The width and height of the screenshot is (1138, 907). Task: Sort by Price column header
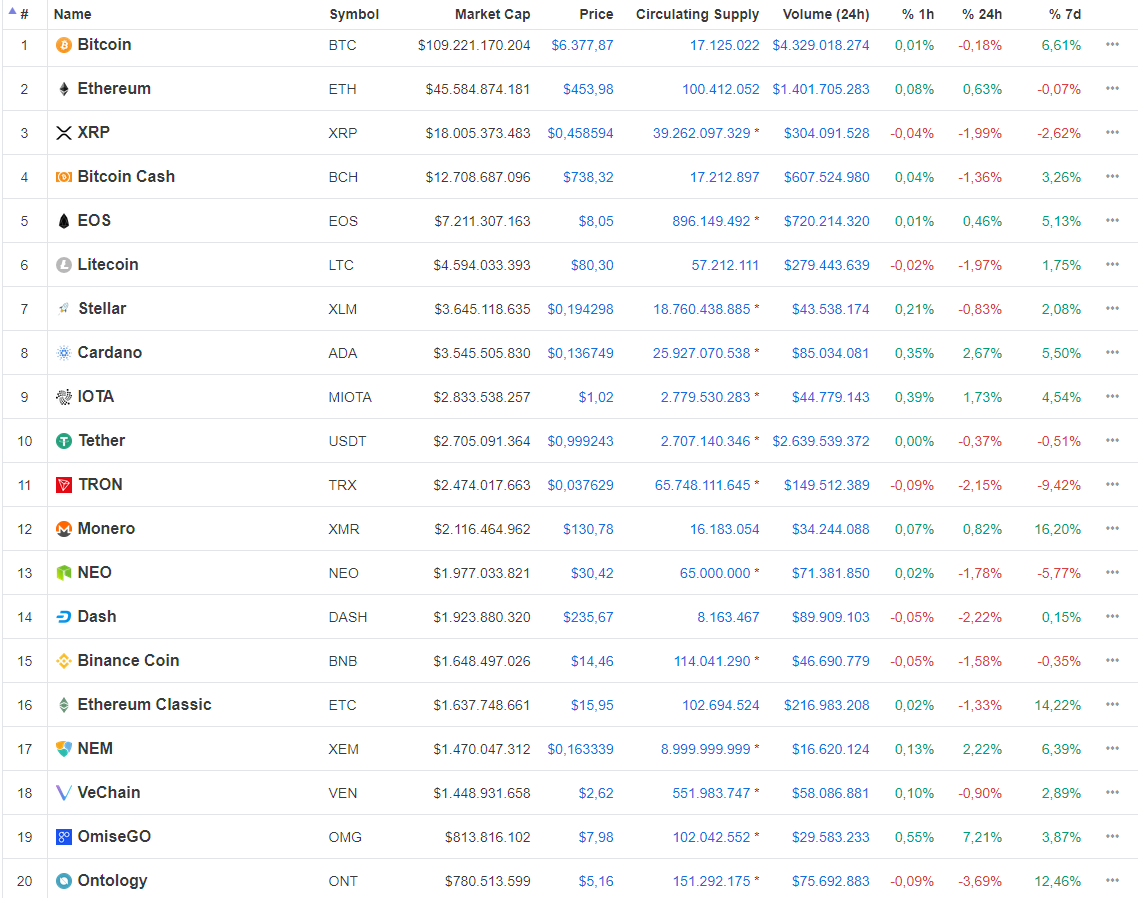coord(596,15)
